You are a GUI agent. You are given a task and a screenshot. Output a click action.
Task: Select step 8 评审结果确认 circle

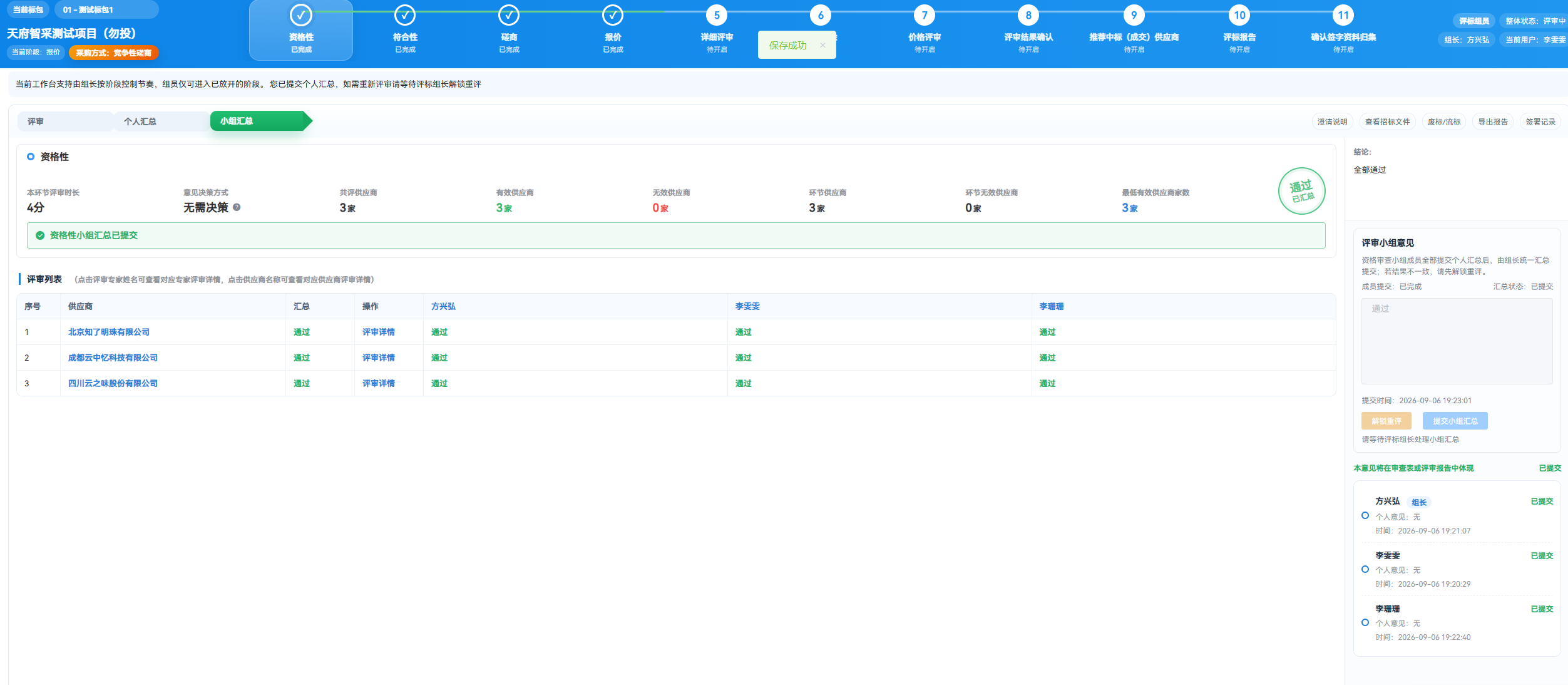click(x=1028, y=15)
